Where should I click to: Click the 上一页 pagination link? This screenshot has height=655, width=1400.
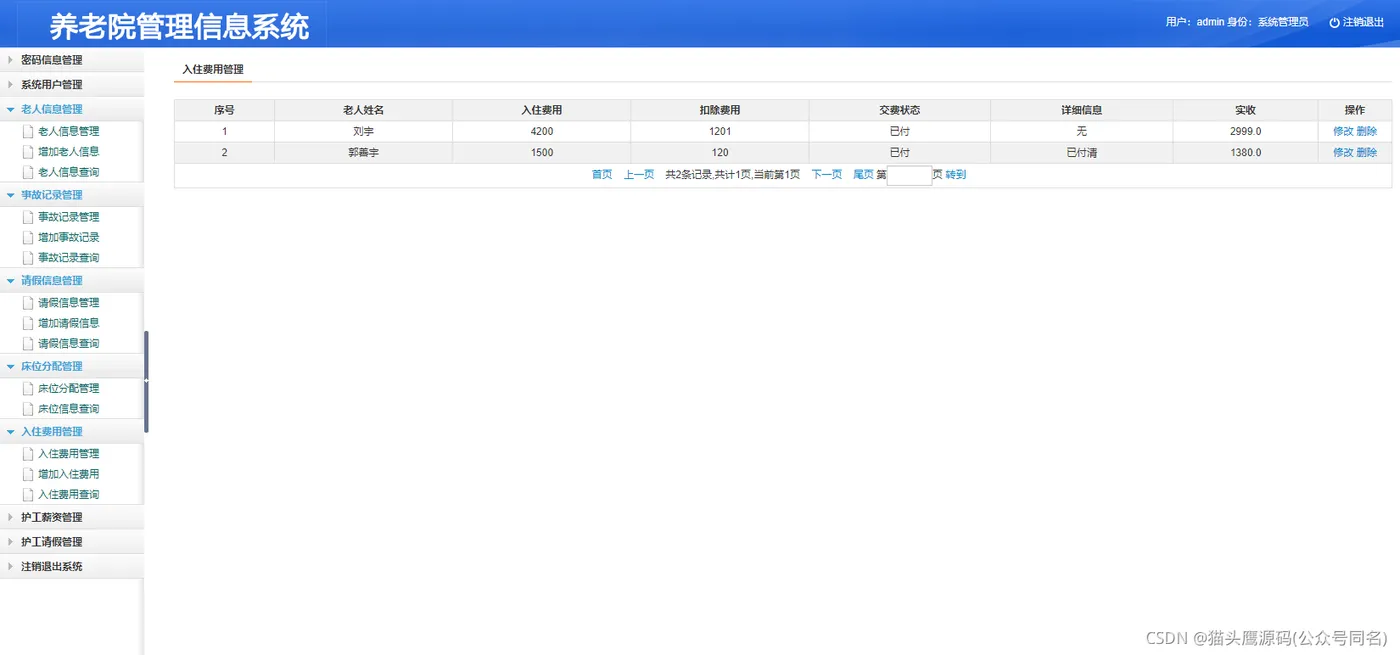pos(640,175)
